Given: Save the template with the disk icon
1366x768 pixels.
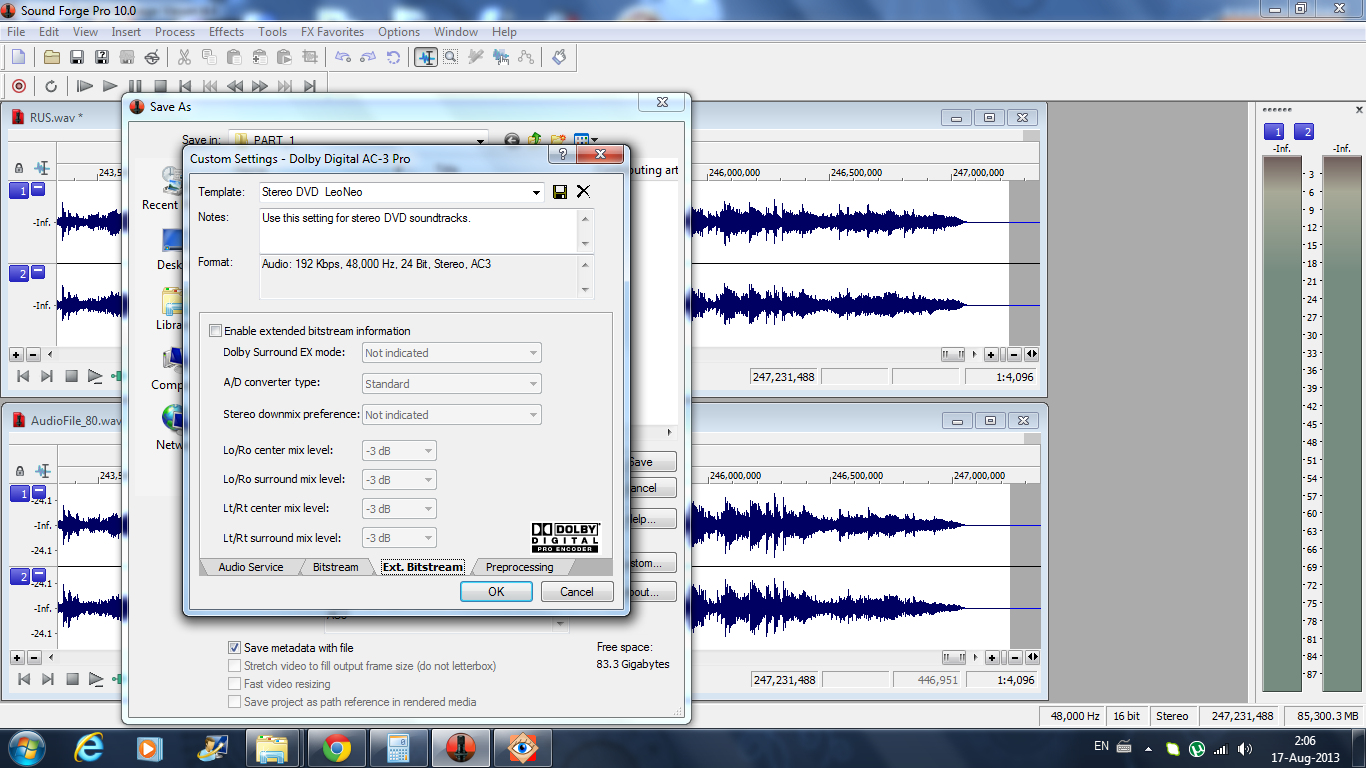Looking at the screenshot, I should point(560,192).
